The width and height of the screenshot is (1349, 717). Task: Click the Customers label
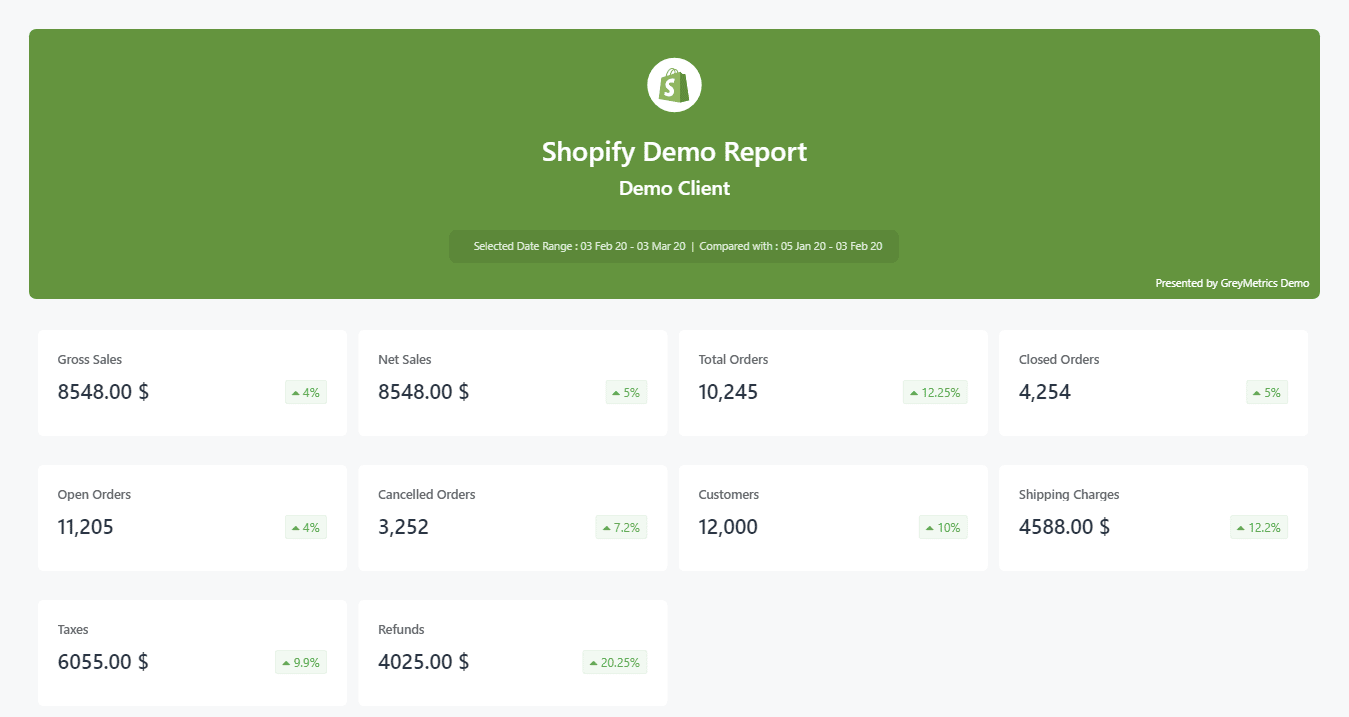(x=728, y=494)
